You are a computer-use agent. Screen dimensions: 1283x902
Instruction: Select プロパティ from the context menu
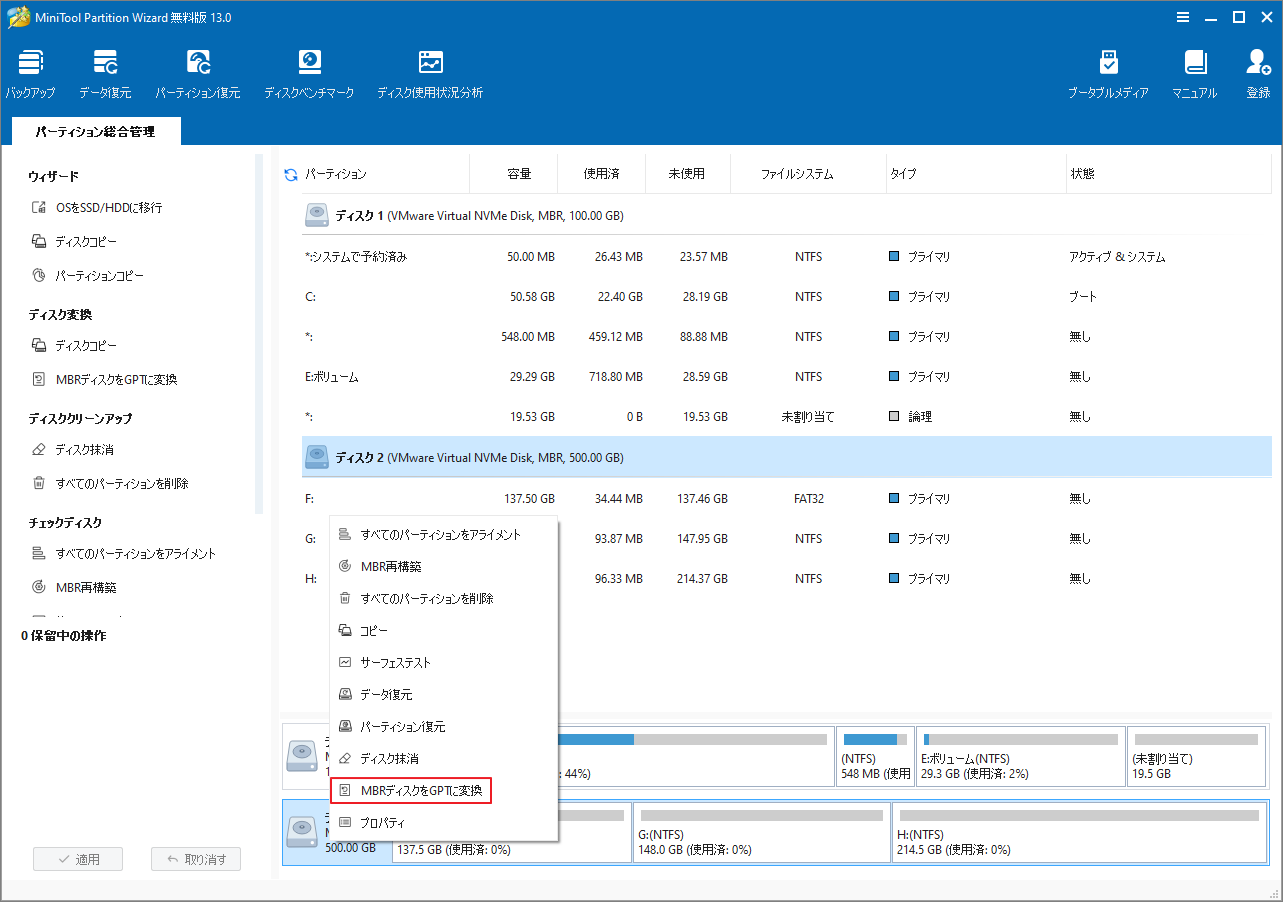pyautogui.click(x=382, y=823)
